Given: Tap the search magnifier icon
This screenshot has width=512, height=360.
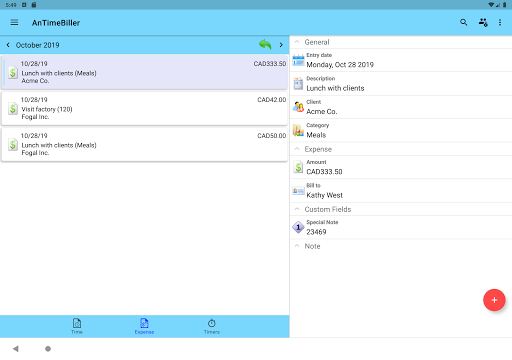Looking at the screenshot, I should tap(463, 22).
